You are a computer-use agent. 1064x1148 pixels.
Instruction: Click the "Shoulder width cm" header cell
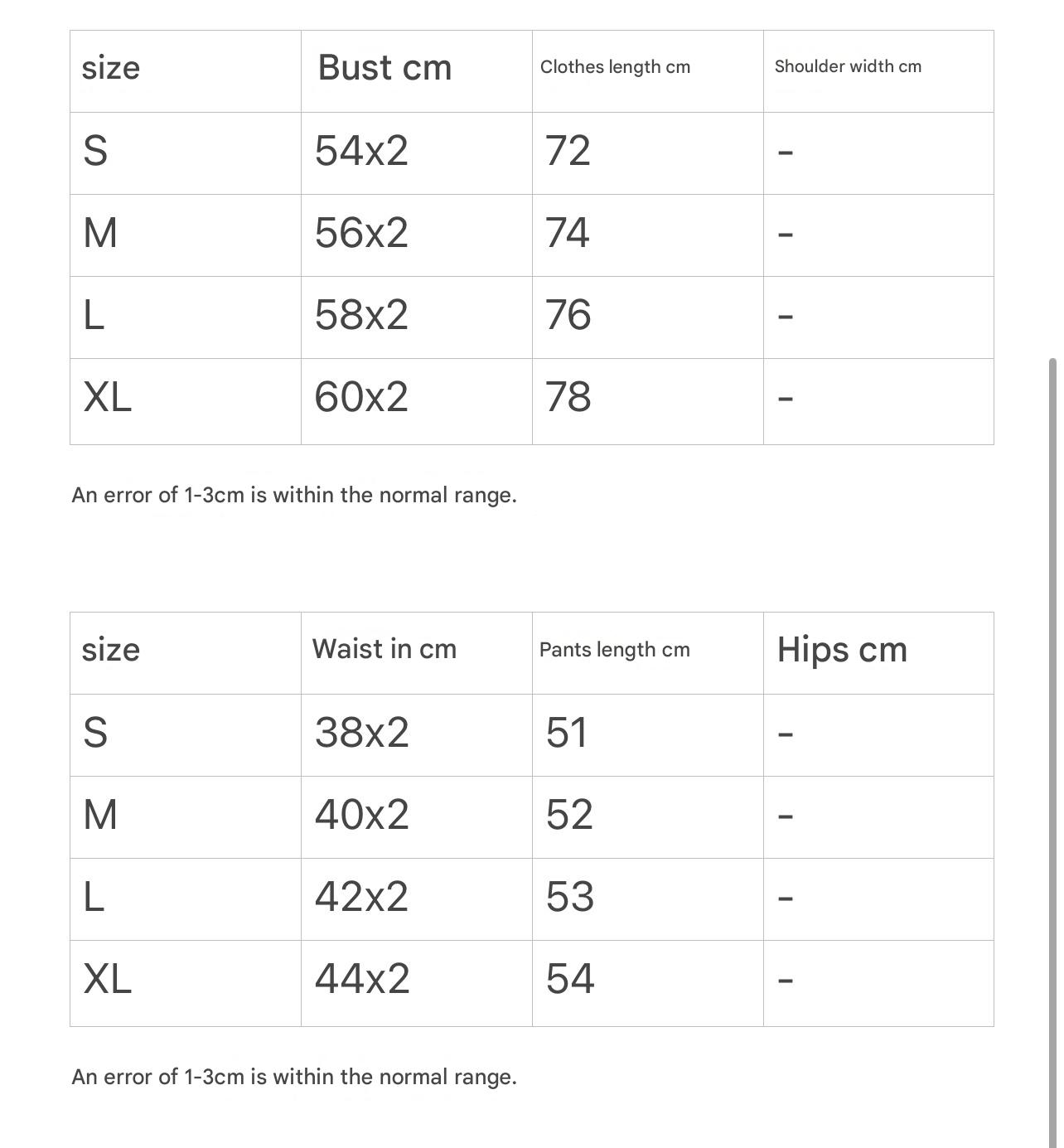(848, 66)
